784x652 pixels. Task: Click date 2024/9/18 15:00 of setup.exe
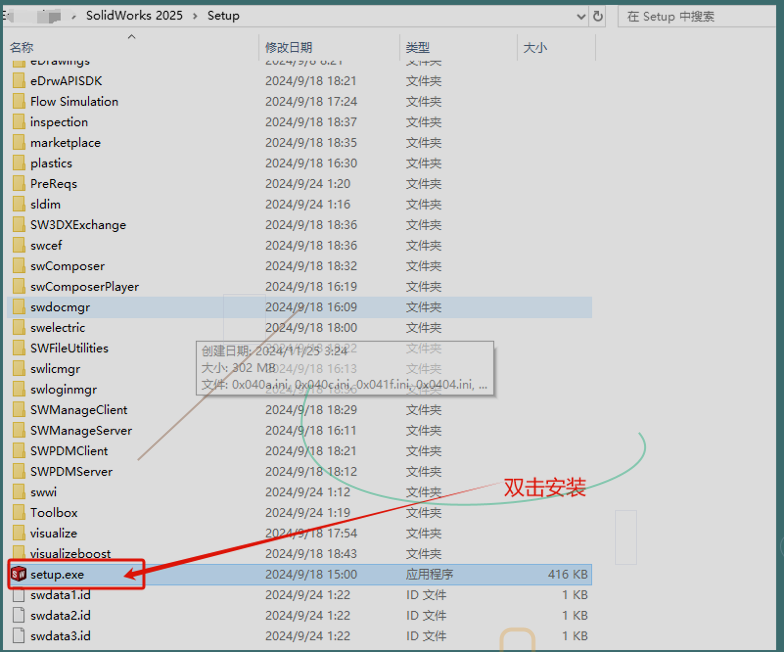click(x=311, y=574)
